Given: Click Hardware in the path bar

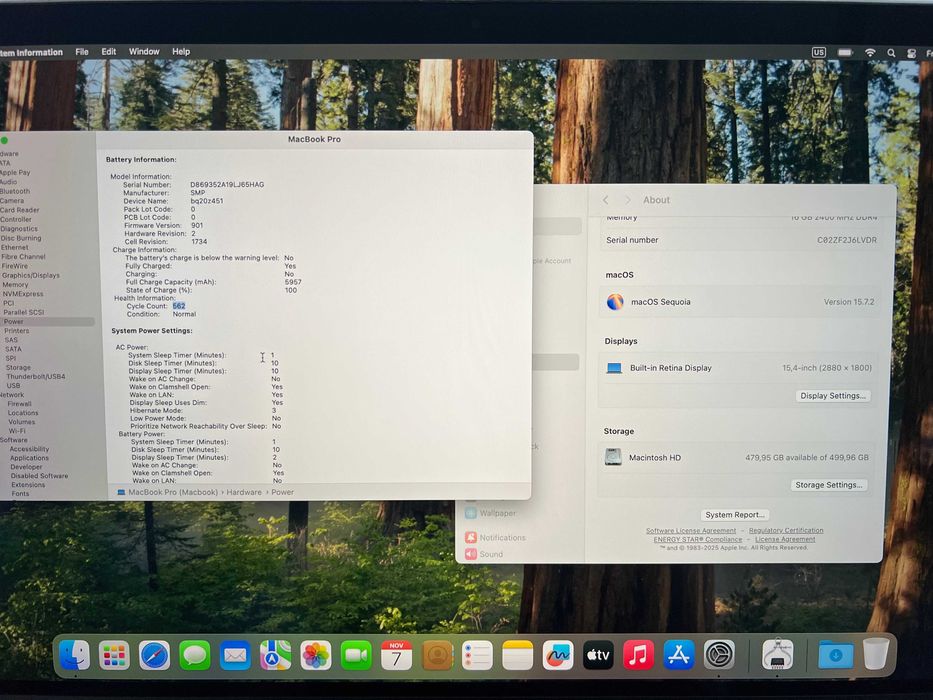Looking at the screenshot, I should (x=244, y=492).
